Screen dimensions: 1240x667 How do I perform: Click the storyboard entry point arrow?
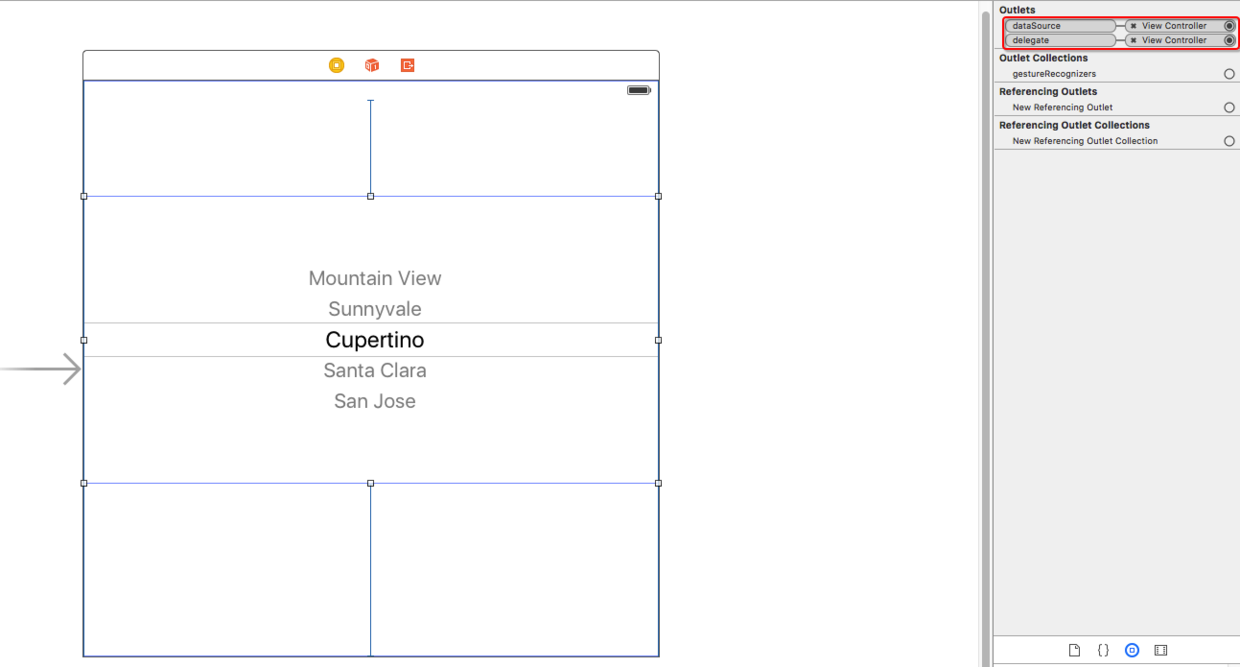click(42, 369)
